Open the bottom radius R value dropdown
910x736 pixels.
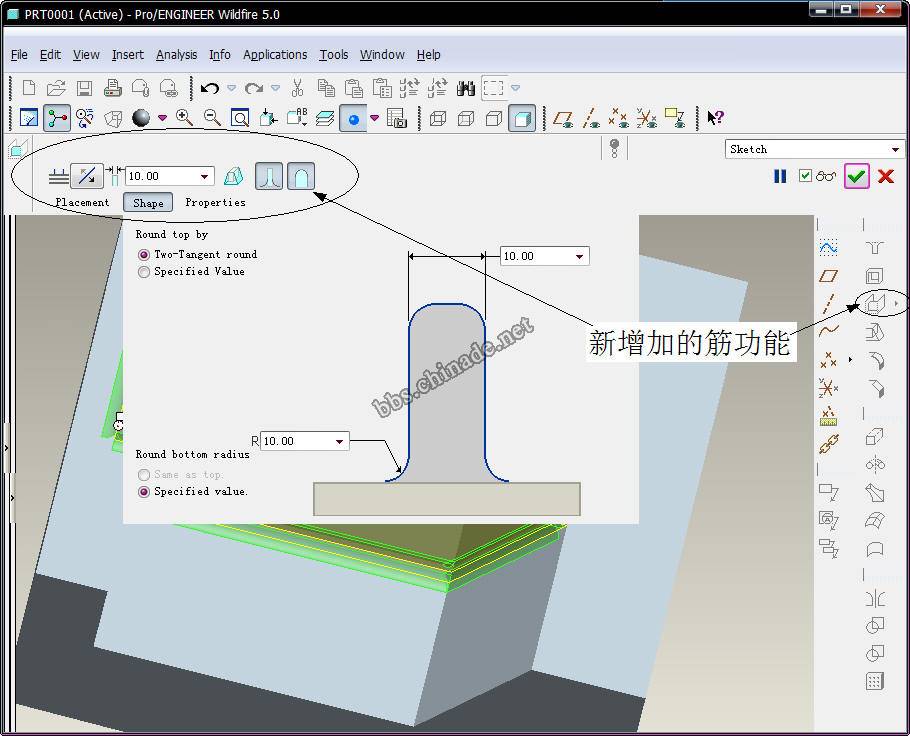(x=340, y=441)
